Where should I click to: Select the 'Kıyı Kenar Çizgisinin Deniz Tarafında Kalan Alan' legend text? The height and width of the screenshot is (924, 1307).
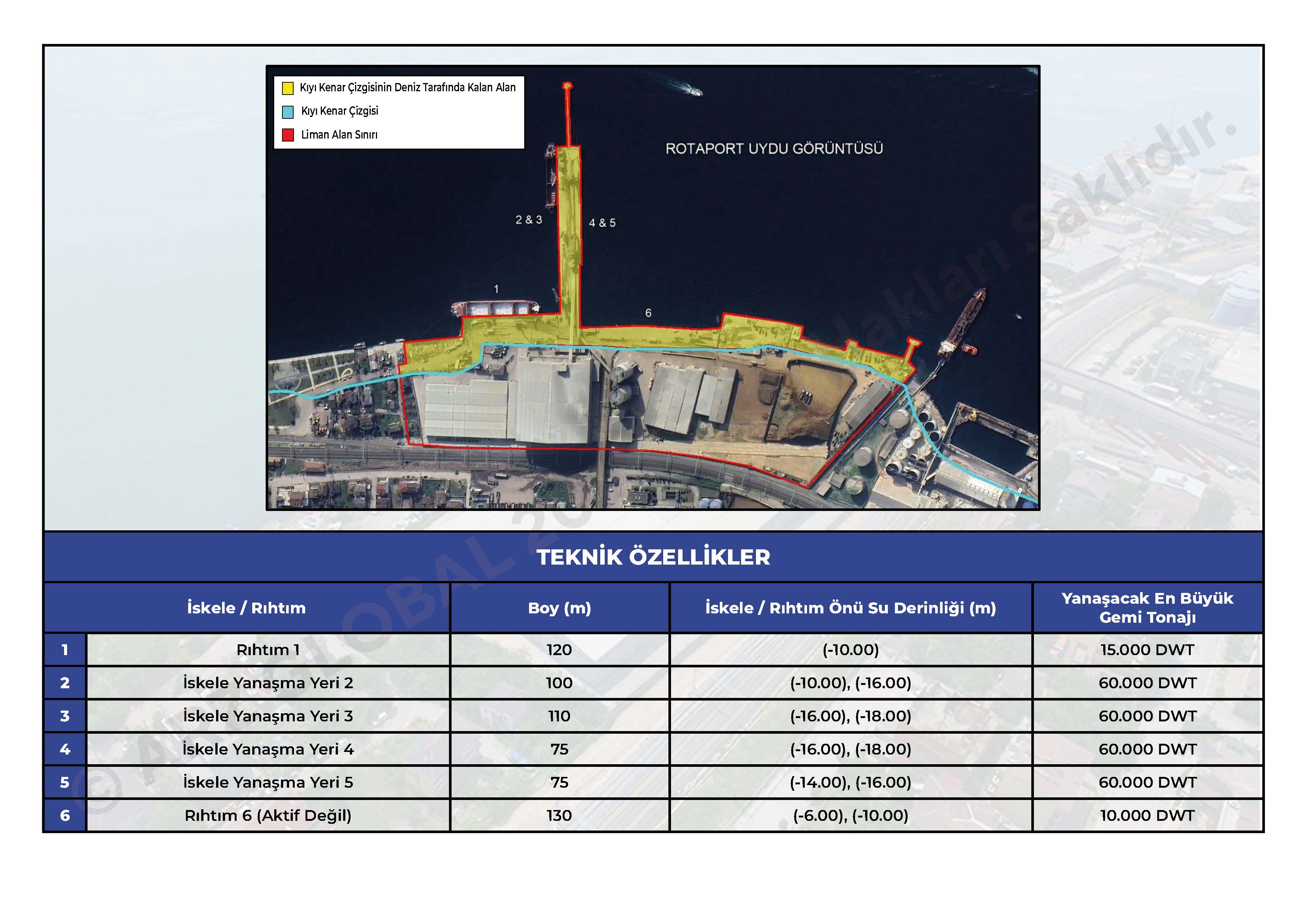408,88
